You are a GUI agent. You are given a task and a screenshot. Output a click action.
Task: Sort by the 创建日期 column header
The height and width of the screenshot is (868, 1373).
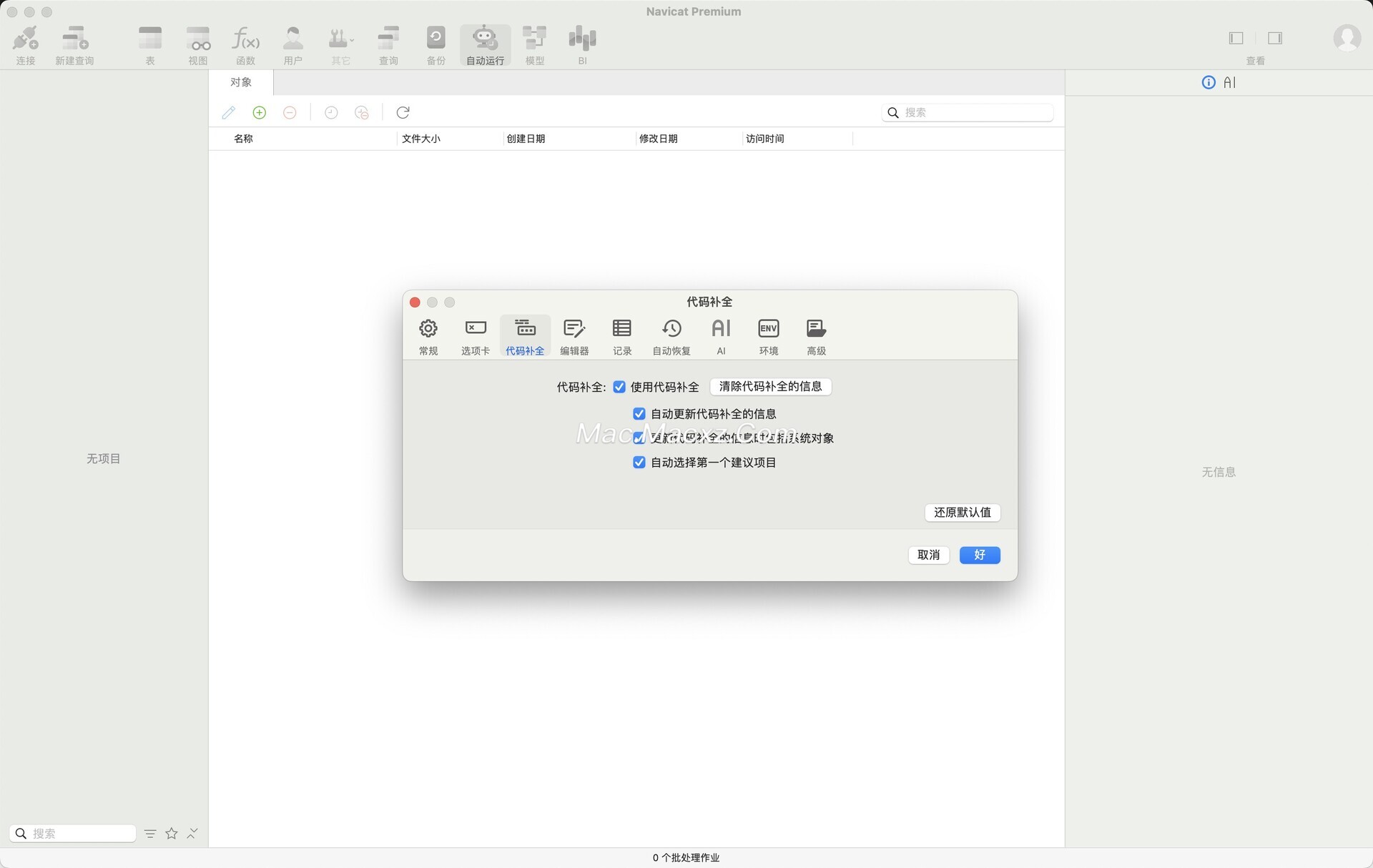[x=526, y=139]
